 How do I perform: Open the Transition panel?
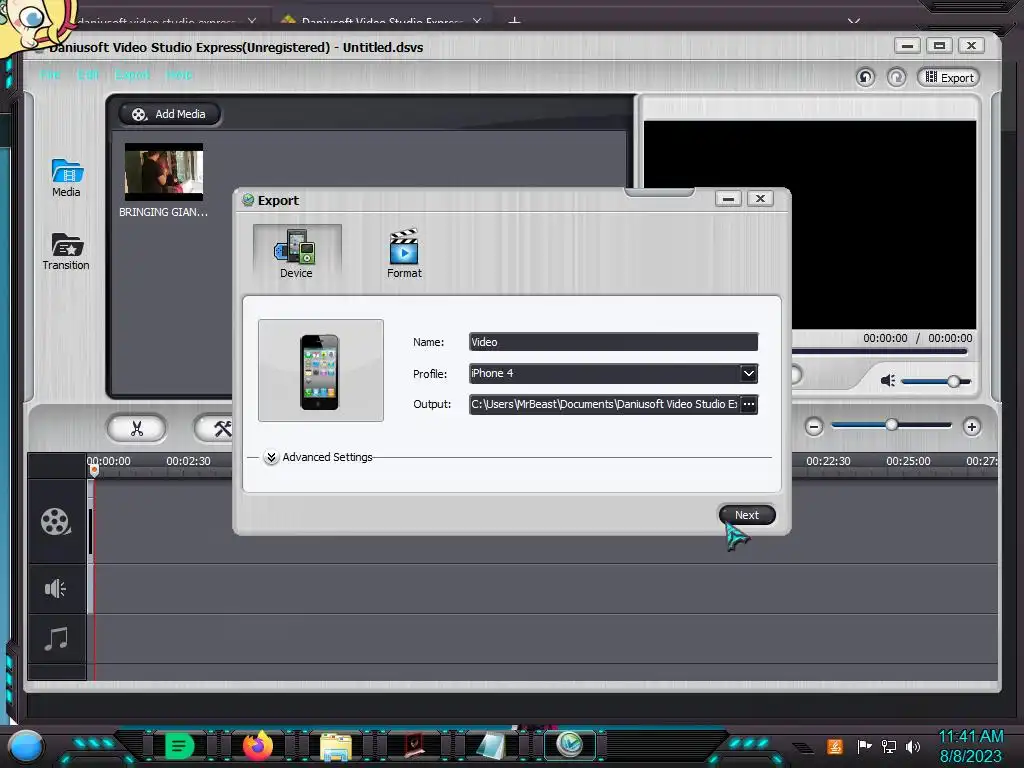(x=66, y=251)
